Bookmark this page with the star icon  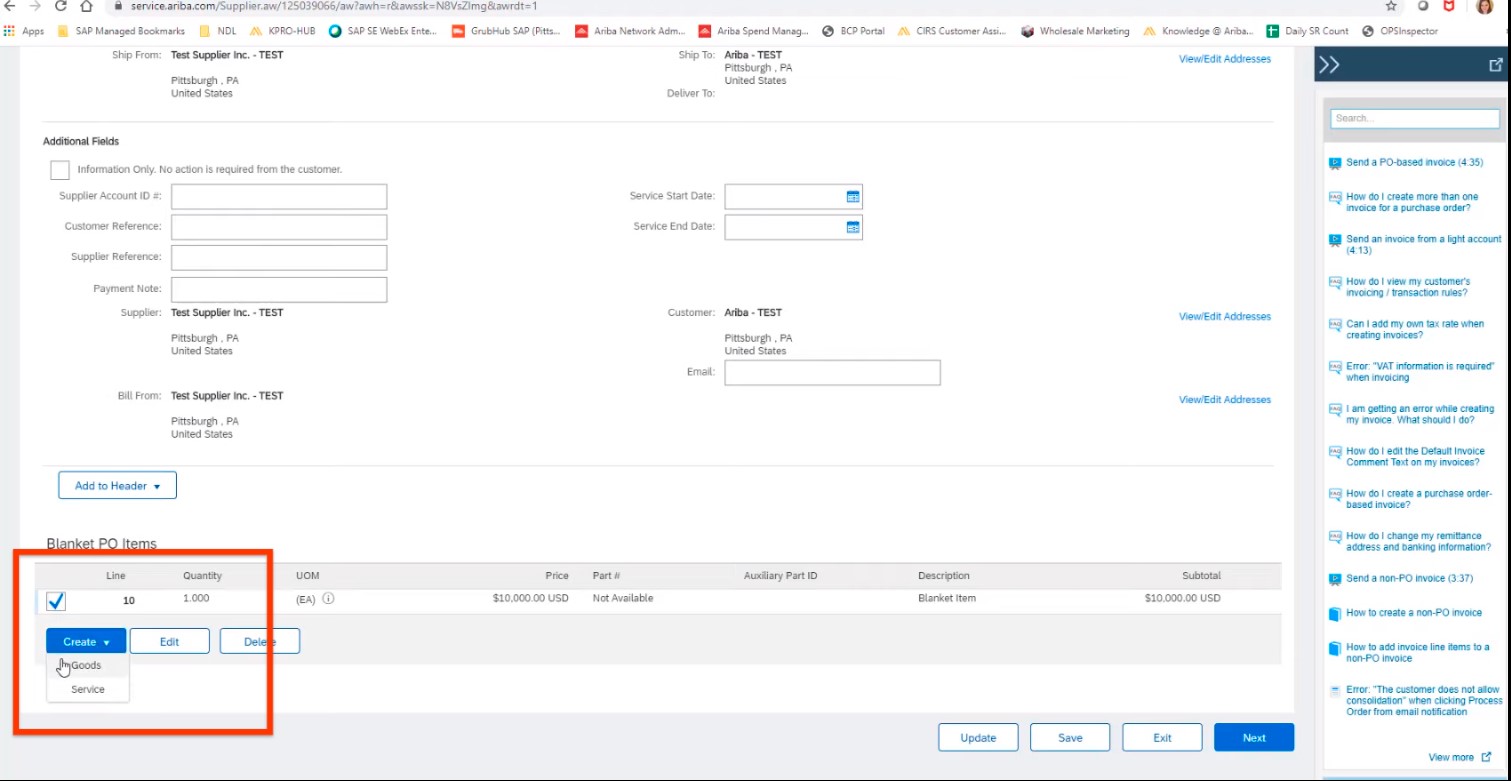pyautogui.click(x=1391, y=6)
